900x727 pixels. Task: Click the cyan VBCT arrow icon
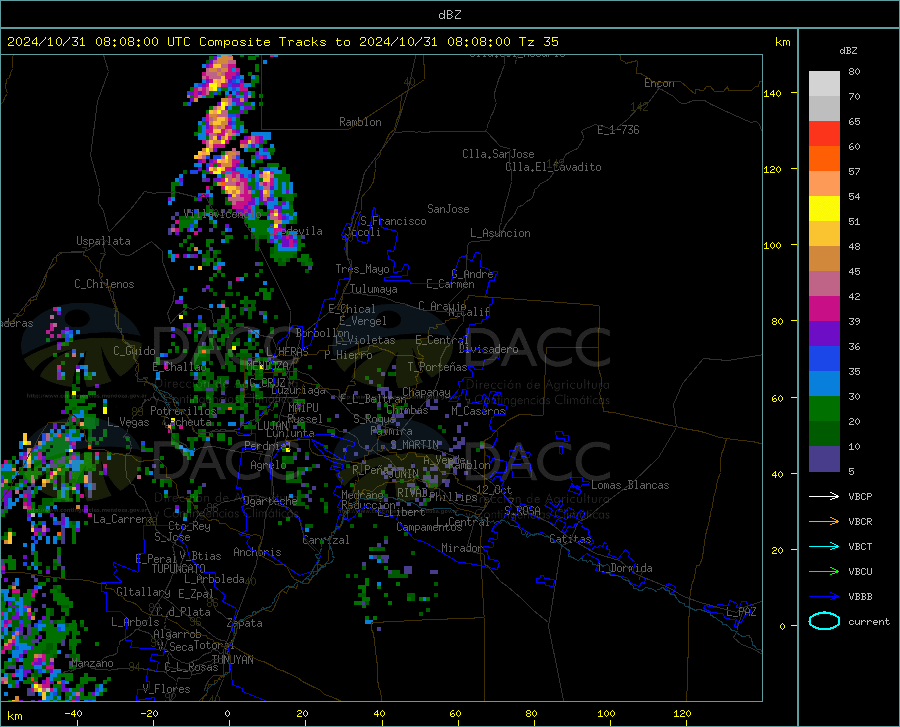tap(824, 546)
